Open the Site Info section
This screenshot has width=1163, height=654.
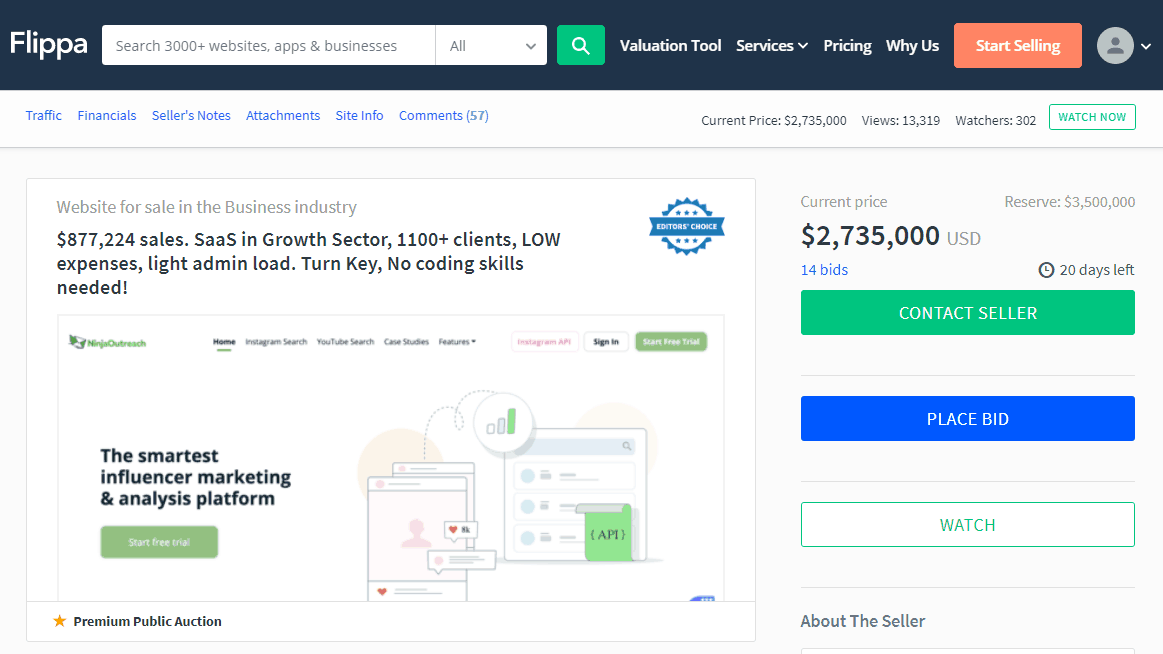pyautogui.click(x=359, y=116)
